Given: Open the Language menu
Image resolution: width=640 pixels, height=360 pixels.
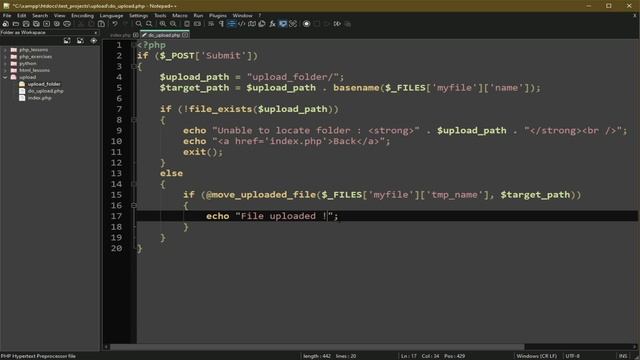Looking at the screenshot, I should [x=111, y=16].
